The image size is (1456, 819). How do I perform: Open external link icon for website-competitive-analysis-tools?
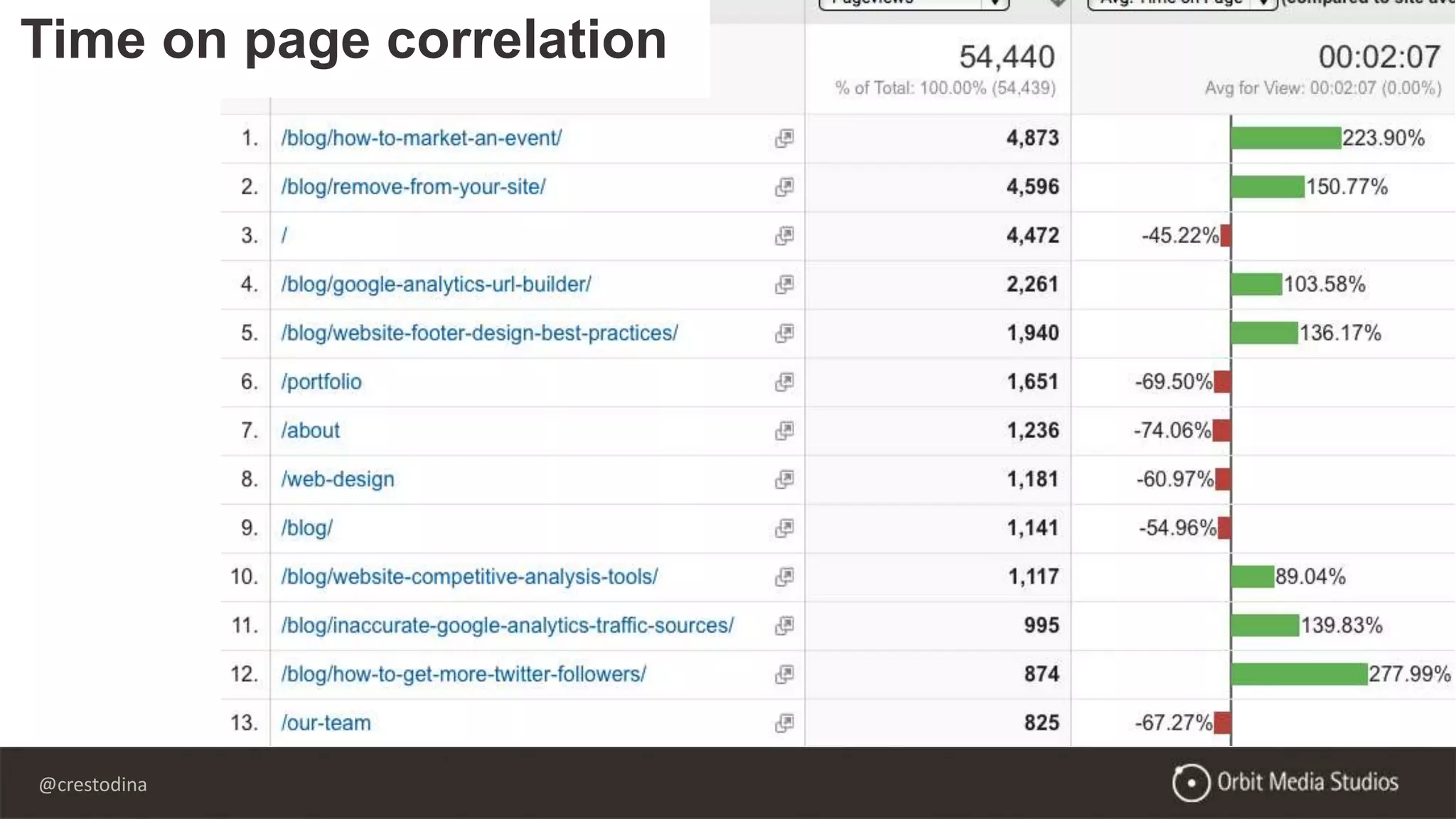pyautogui.click(x=784, y=577)
